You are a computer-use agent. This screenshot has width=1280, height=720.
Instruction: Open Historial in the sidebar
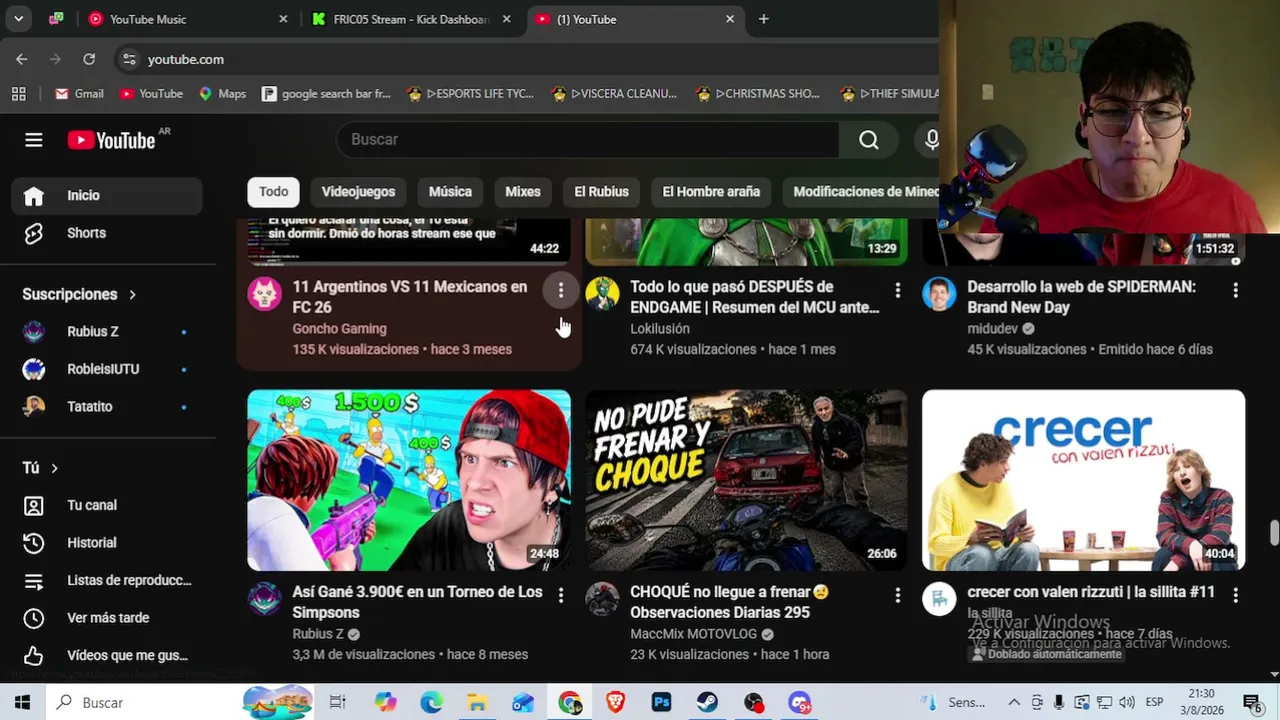point(107,543)
